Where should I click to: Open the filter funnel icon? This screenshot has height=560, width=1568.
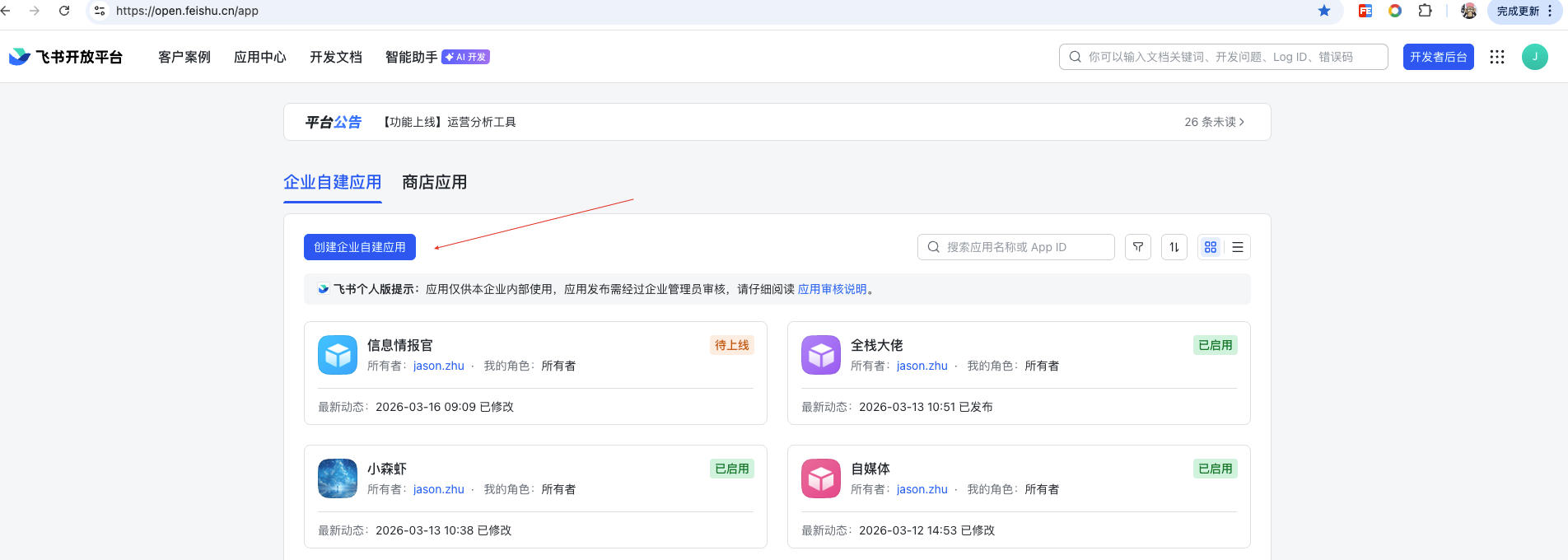1138,247
